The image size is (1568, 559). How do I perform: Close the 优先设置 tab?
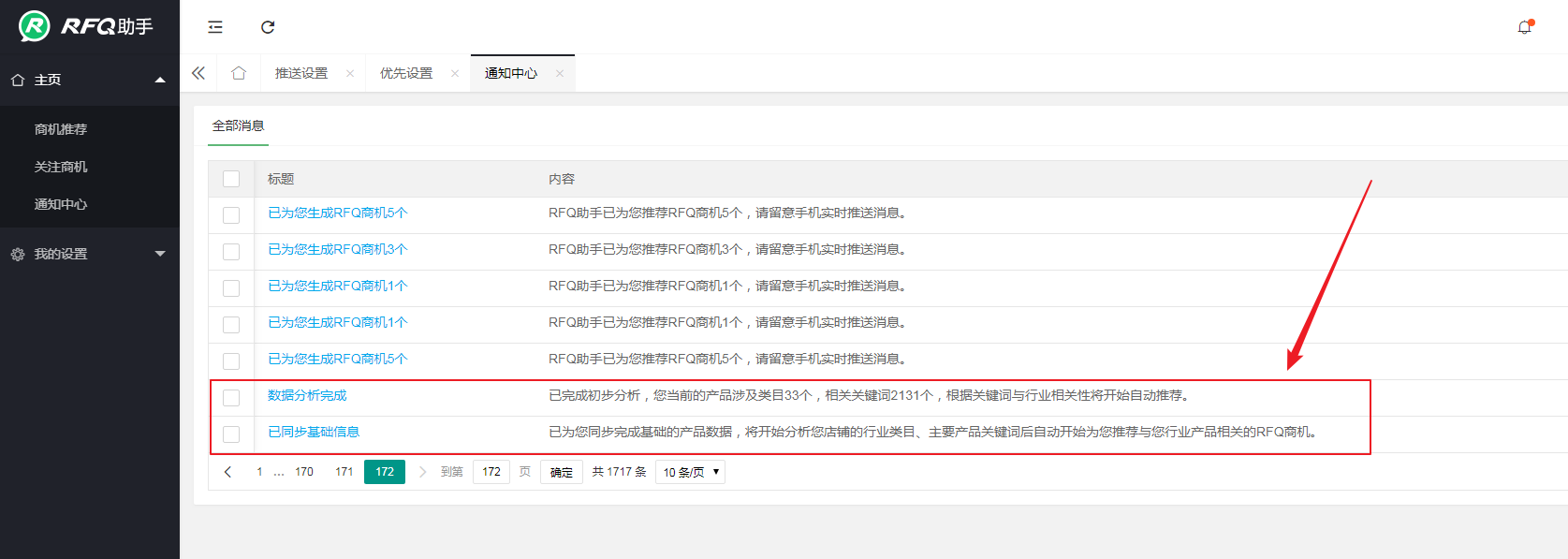pos(455,74)
